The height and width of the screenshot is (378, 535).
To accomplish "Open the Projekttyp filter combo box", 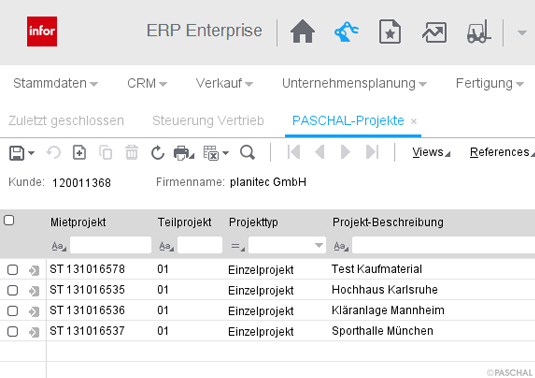I will pos(287,245).
